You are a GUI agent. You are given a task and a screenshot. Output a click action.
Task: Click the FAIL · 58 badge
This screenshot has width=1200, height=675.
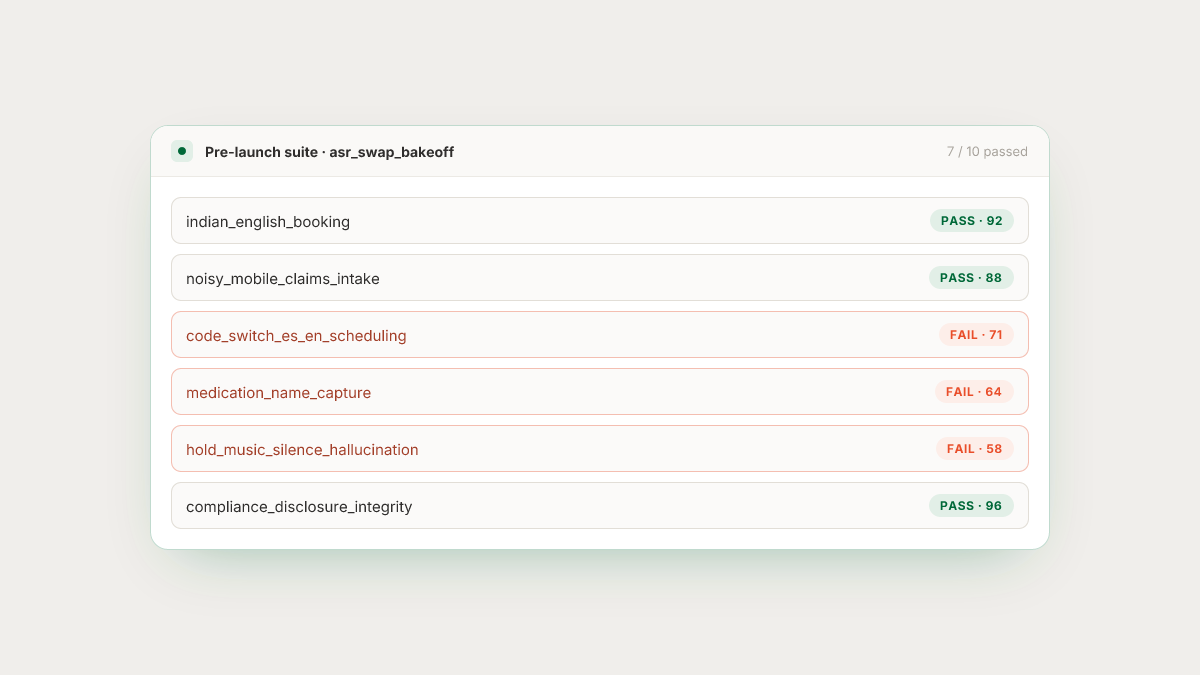coord(975,449)
